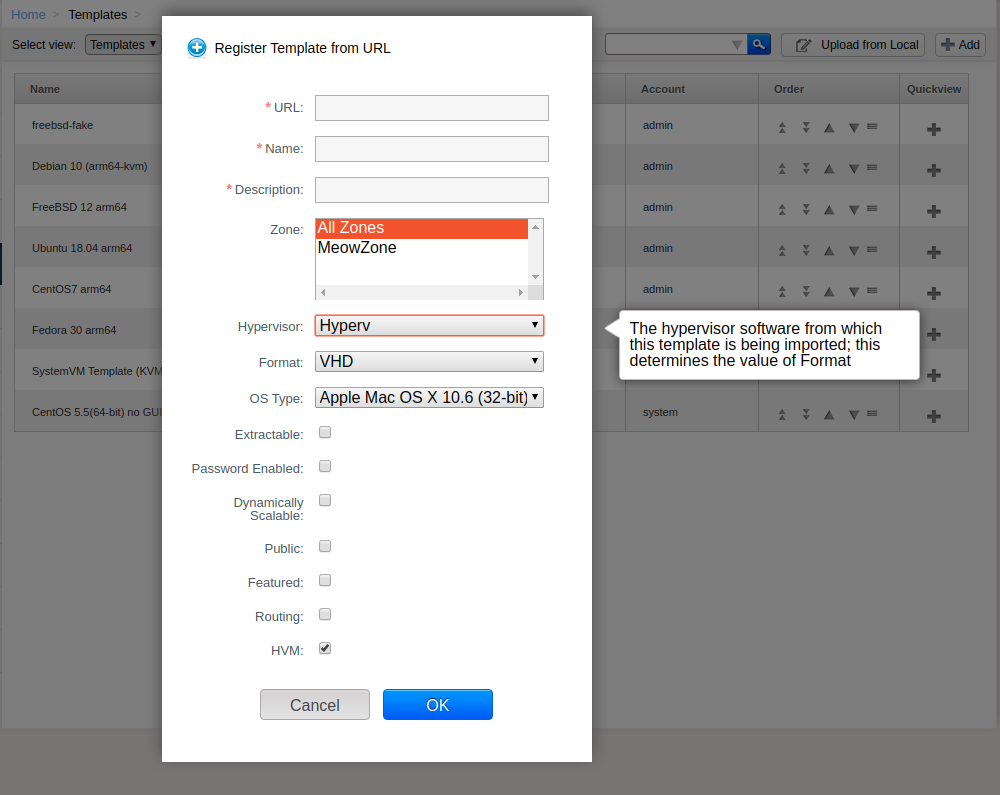Cancel the Register Template dialog

(314, 704)
